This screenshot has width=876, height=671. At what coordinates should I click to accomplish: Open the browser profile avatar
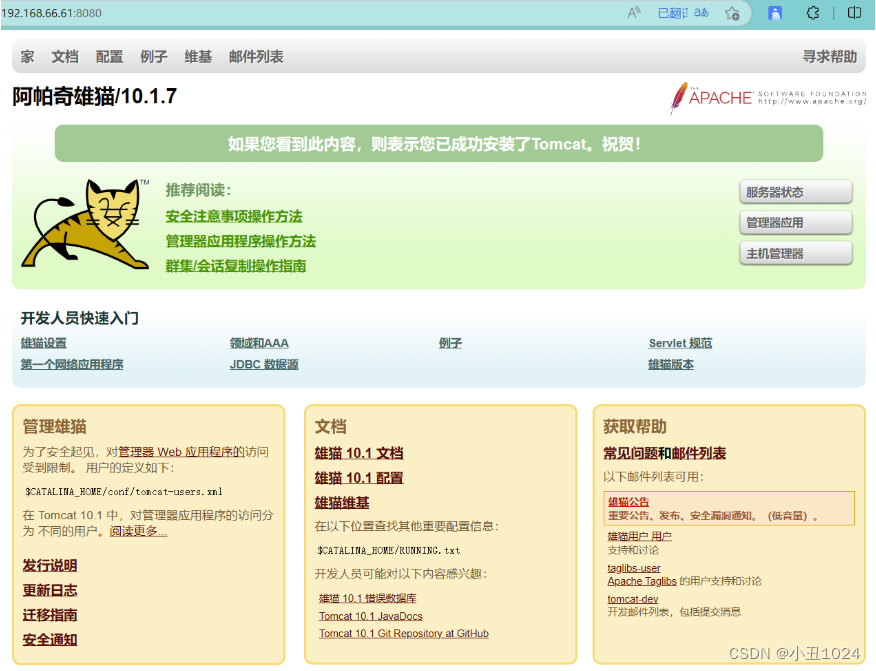pos(774,14)
